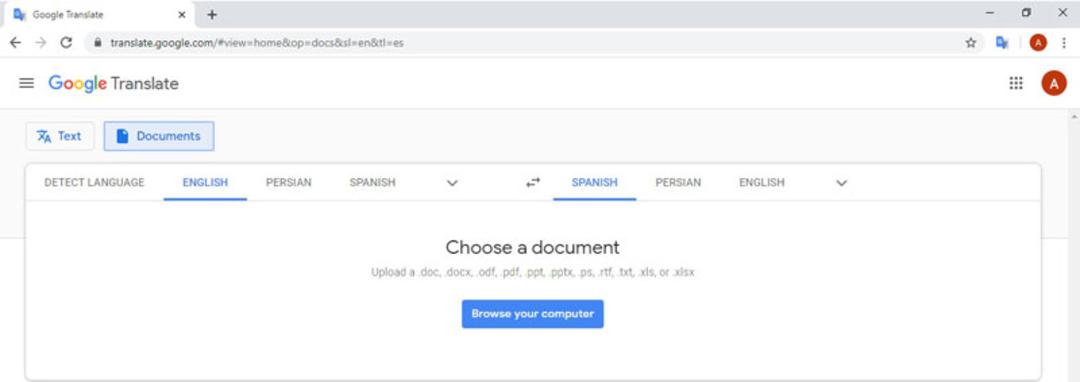Open new browser tab
The image size is (1080, 382).
click(x=211, y=14)
